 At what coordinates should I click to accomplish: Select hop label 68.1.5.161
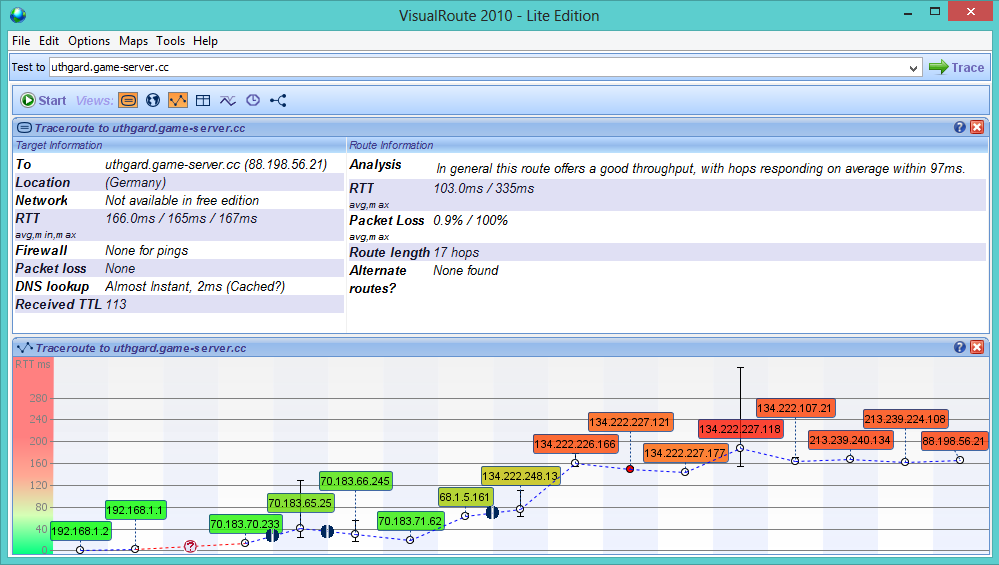pos(464,497)
